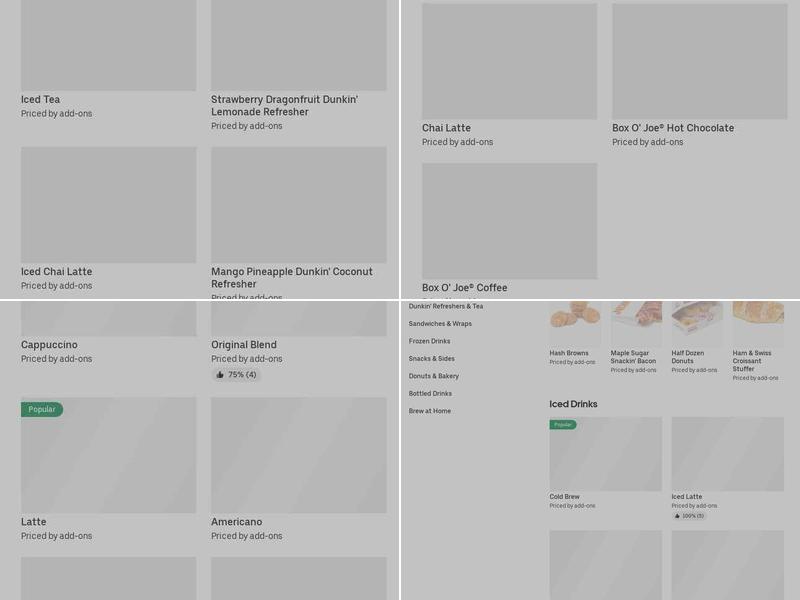Open the Mango Pineapple Dunkin' Coconut Refresher title
The height and width of the screenshot is (600, 800).
pyautogui.click(x=291, y=277)
